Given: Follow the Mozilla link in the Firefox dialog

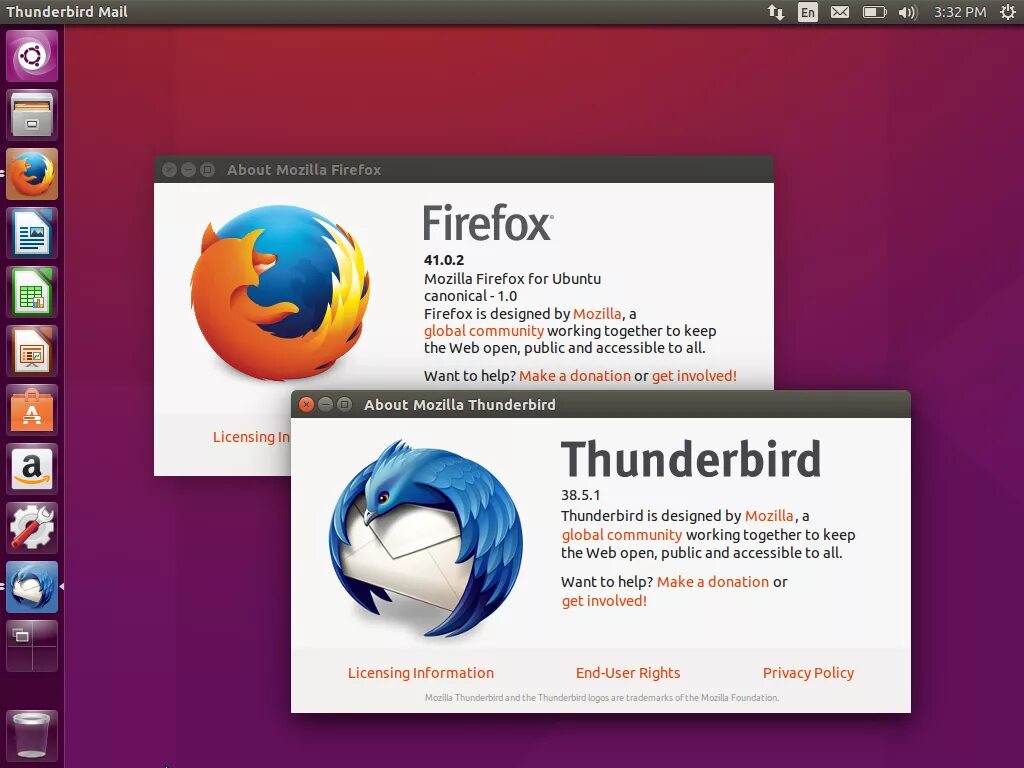Looking at the screenshot, I should tap(597, 313).
